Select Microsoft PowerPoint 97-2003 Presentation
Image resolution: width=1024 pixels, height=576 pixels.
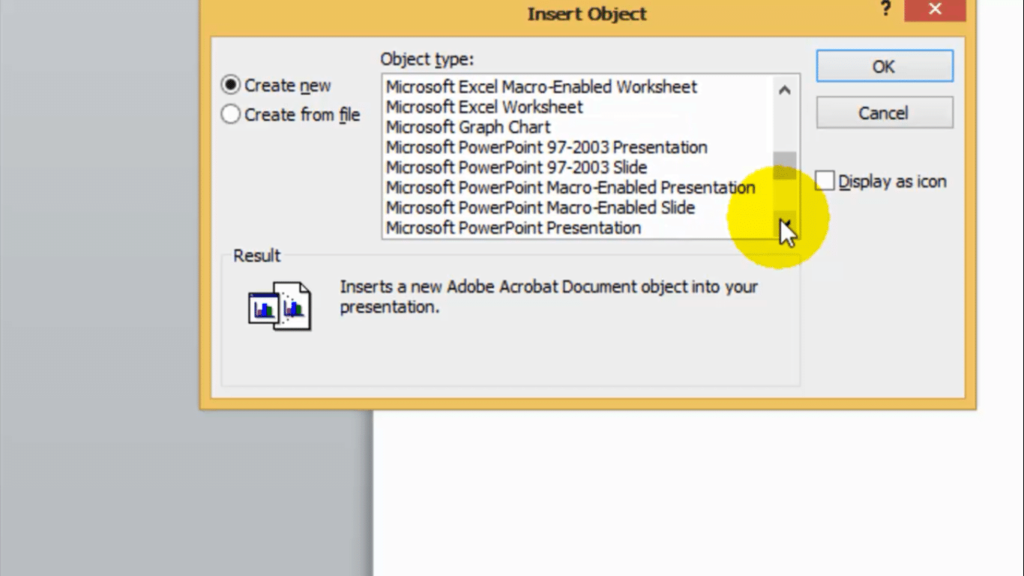point(547,148)
